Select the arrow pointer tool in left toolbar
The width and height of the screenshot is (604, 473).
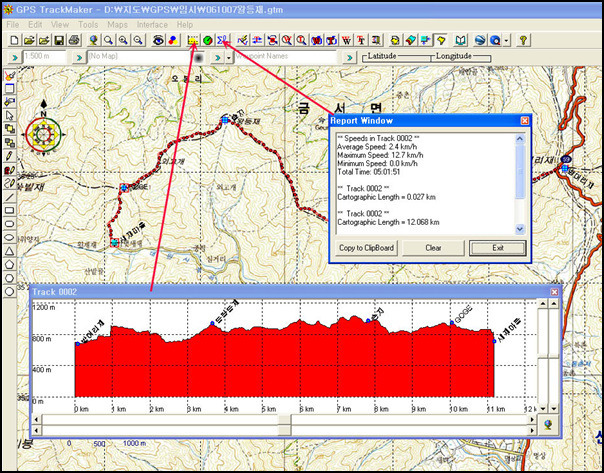[10, 115]
